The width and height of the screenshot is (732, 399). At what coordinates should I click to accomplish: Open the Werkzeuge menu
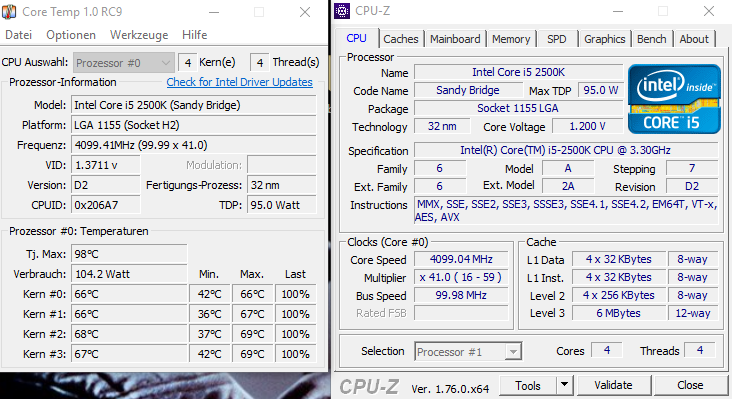(x=139, y=35)
